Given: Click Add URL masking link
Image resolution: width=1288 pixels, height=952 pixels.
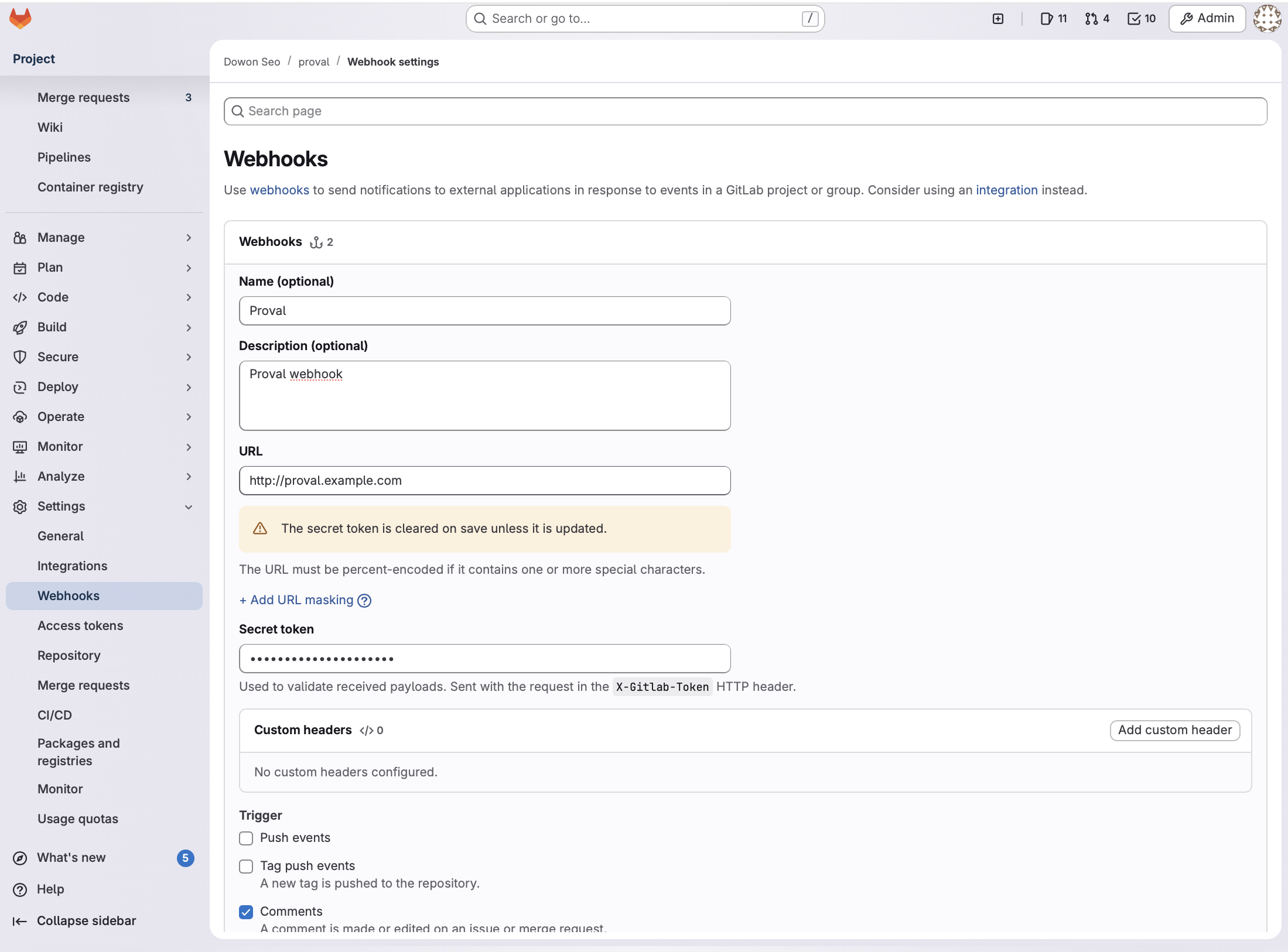Looking at the screenshot, I should [x=296, y=600].
